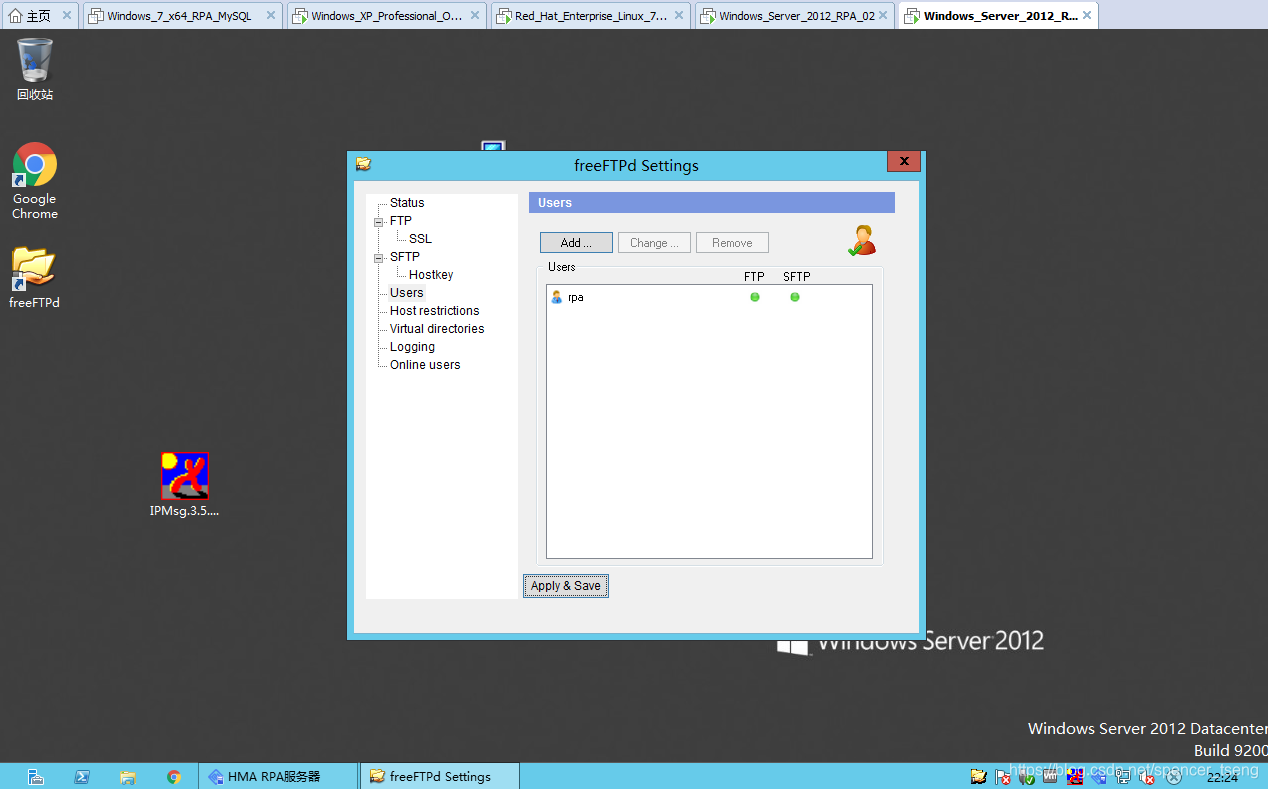This screenshot has width=1268, height=789.
Task: Open Virtual directories settings page
Action: click(437, 329)
